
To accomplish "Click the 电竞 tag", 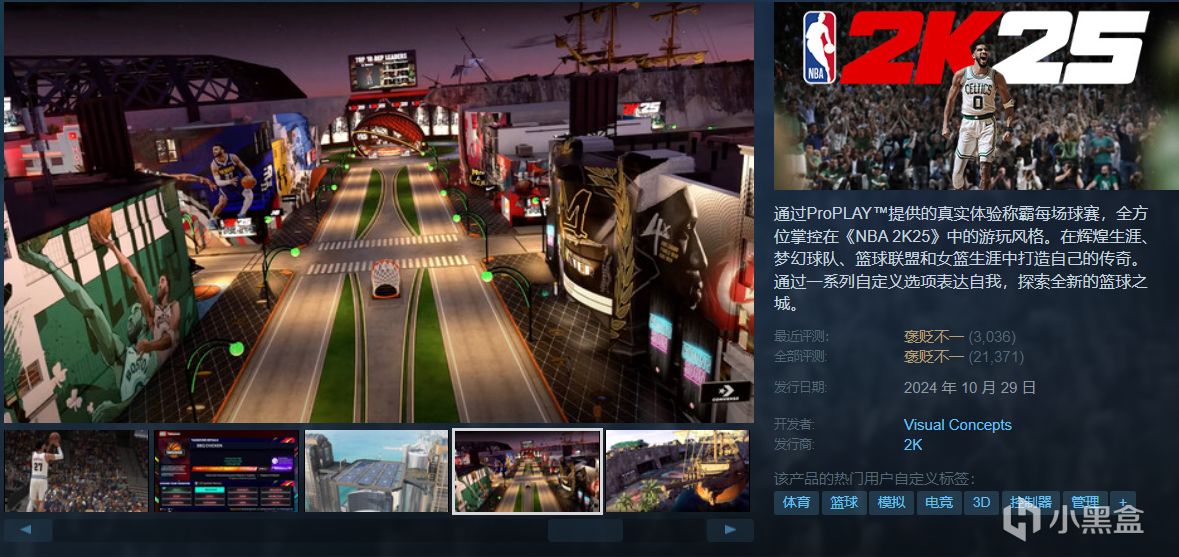I will (x=939, y=502).
